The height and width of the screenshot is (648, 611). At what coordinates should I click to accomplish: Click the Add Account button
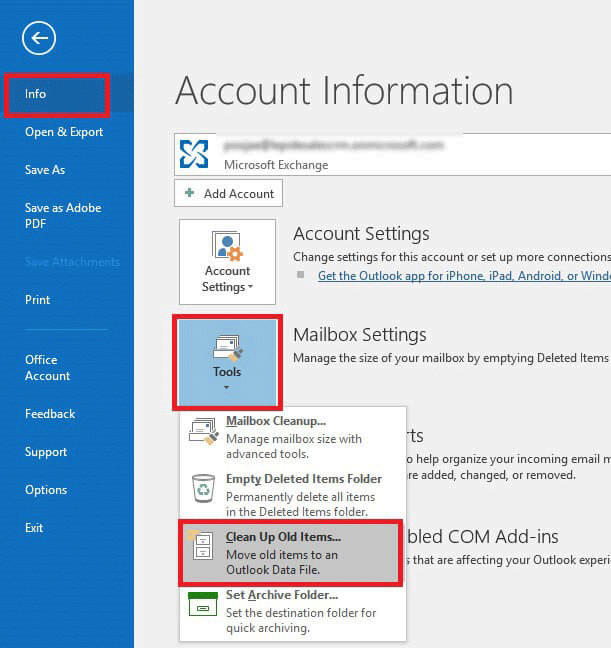pyautogui.click(x=229, y=193)
